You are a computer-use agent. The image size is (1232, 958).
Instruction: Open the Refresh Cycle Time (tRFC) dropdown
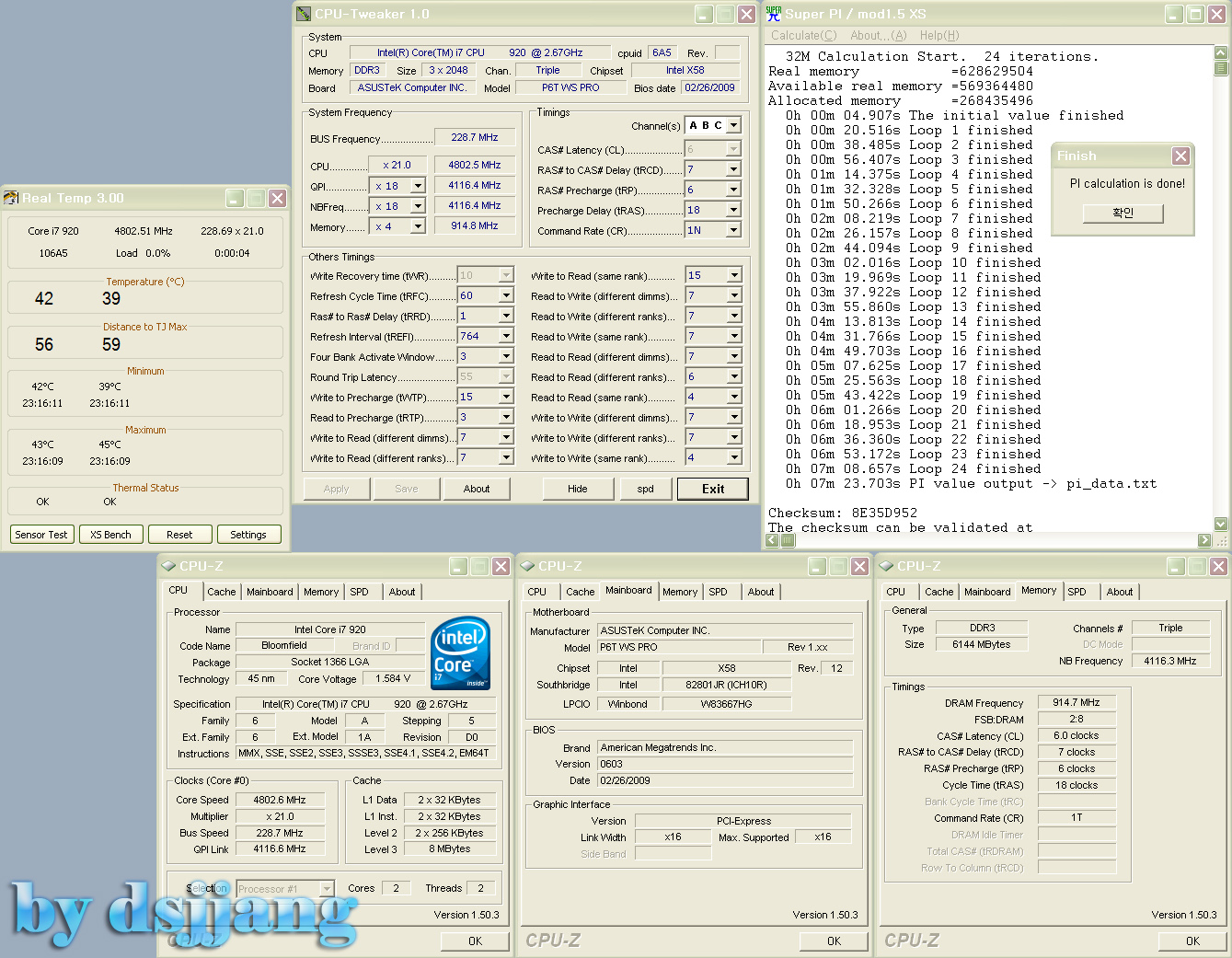[x=505, y=295]
